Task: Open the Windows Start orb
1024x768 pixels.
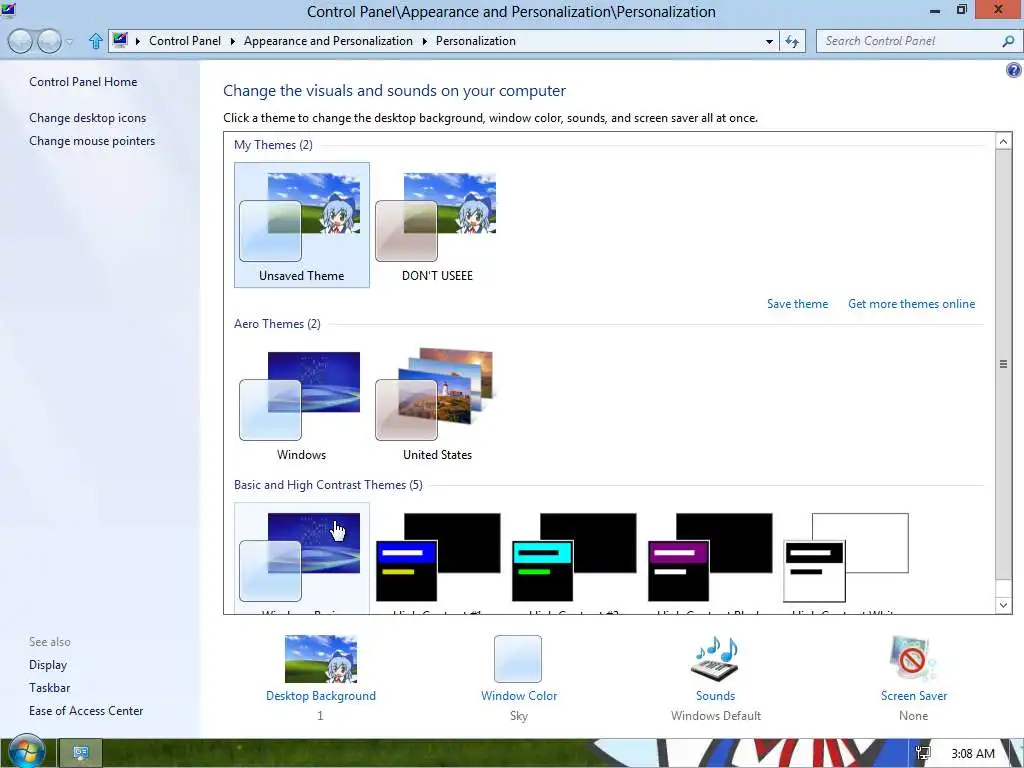Action: (26, 752)
